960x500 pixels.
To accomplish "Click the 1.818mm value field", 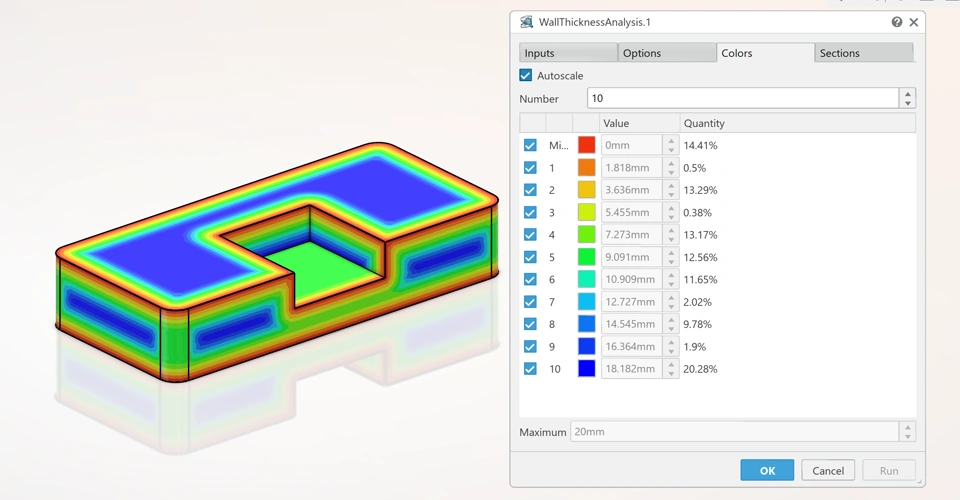I will click(632, 168).
